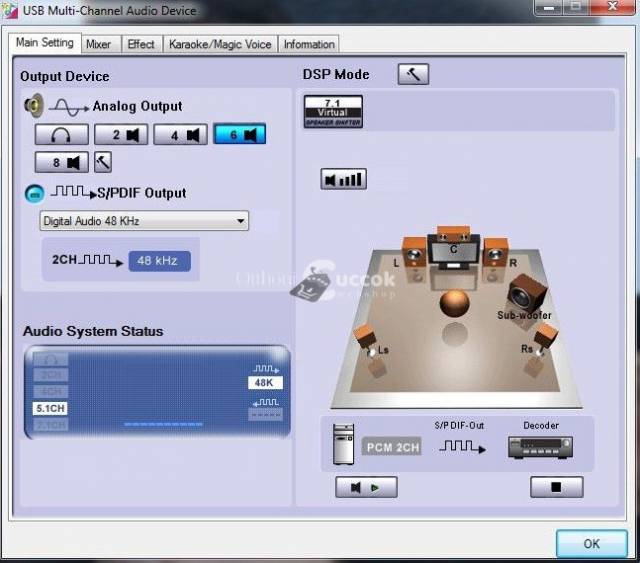Play the speaker test sound

pos(366,487)
